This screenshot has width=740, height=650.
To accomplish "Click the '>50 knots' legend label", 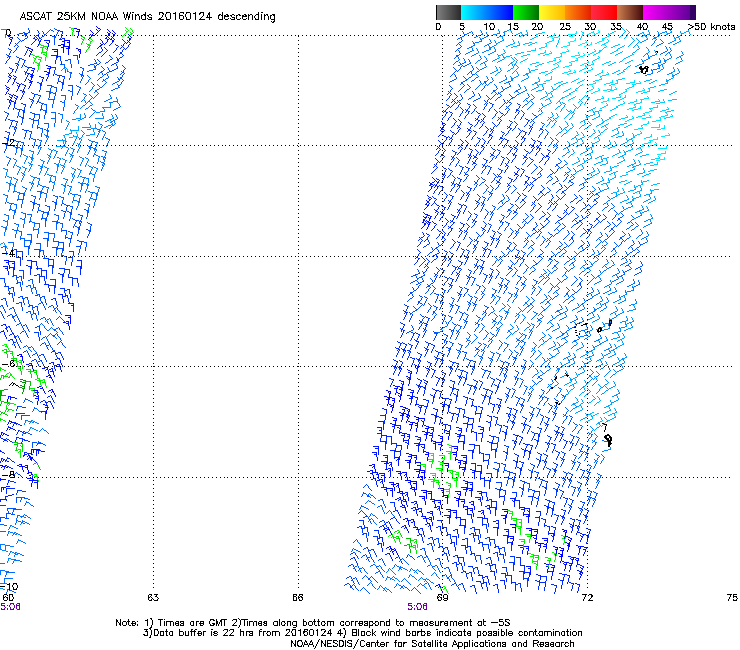I will click(x=711, y=27).
